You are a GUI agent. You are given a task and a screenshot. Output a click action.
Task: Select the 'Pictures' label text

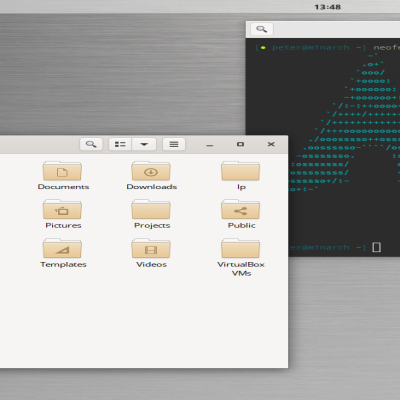(x=63, y=225)
